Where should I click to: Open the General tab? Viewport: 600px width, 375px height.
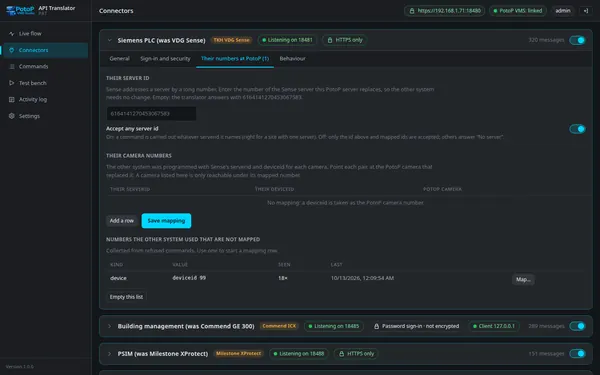point(119,59)
